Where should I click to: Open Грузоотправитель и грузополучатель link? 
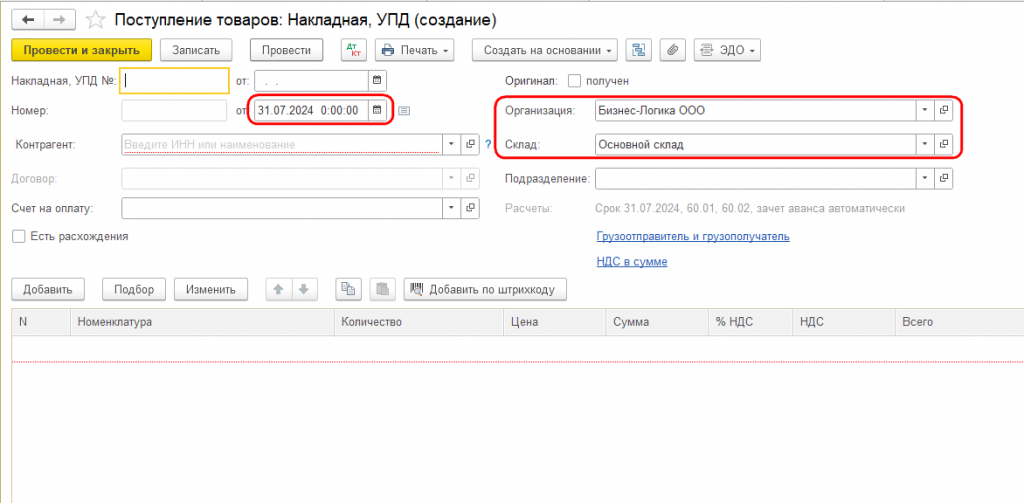[693, 236]
